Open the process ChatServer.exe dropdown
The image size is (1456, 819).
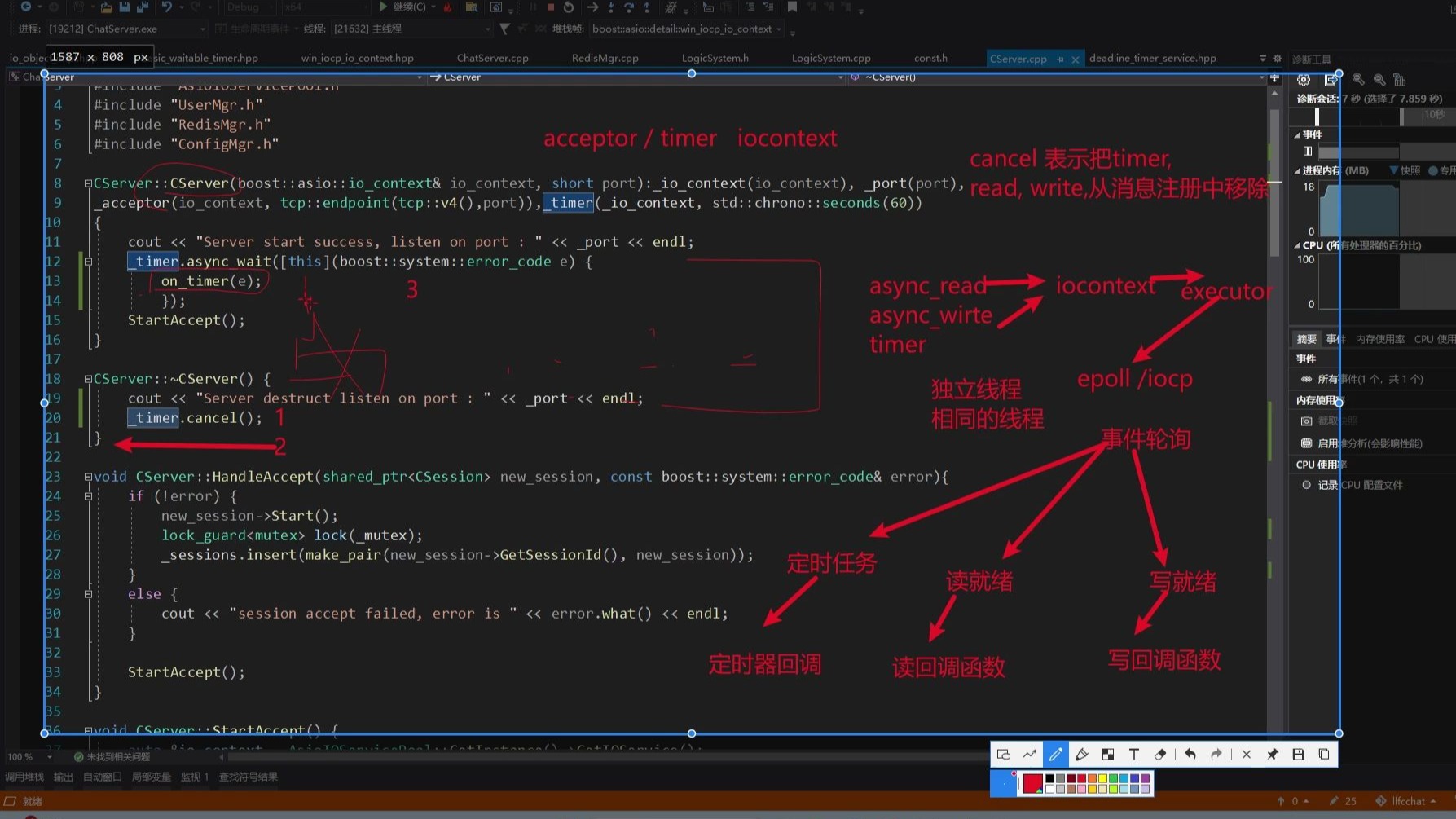click(x=127, y=29)
